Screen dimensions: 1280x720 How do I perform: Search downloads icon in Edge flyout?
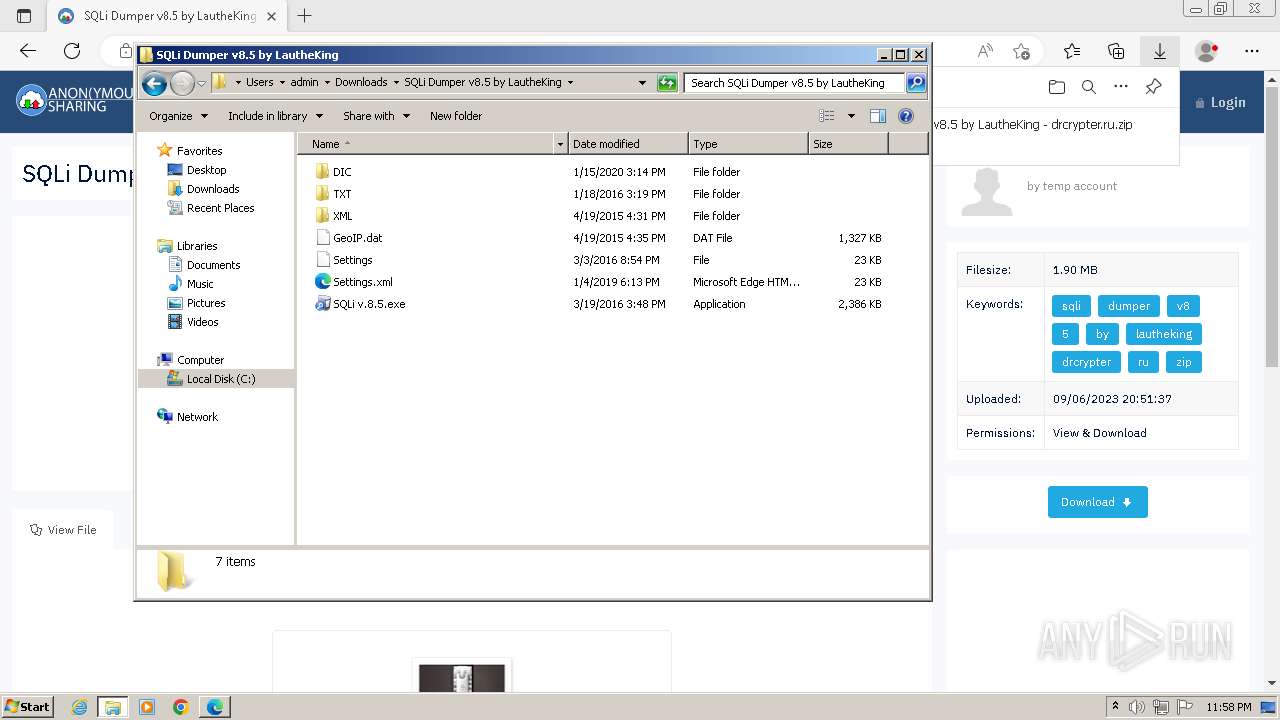(1089, 87)
